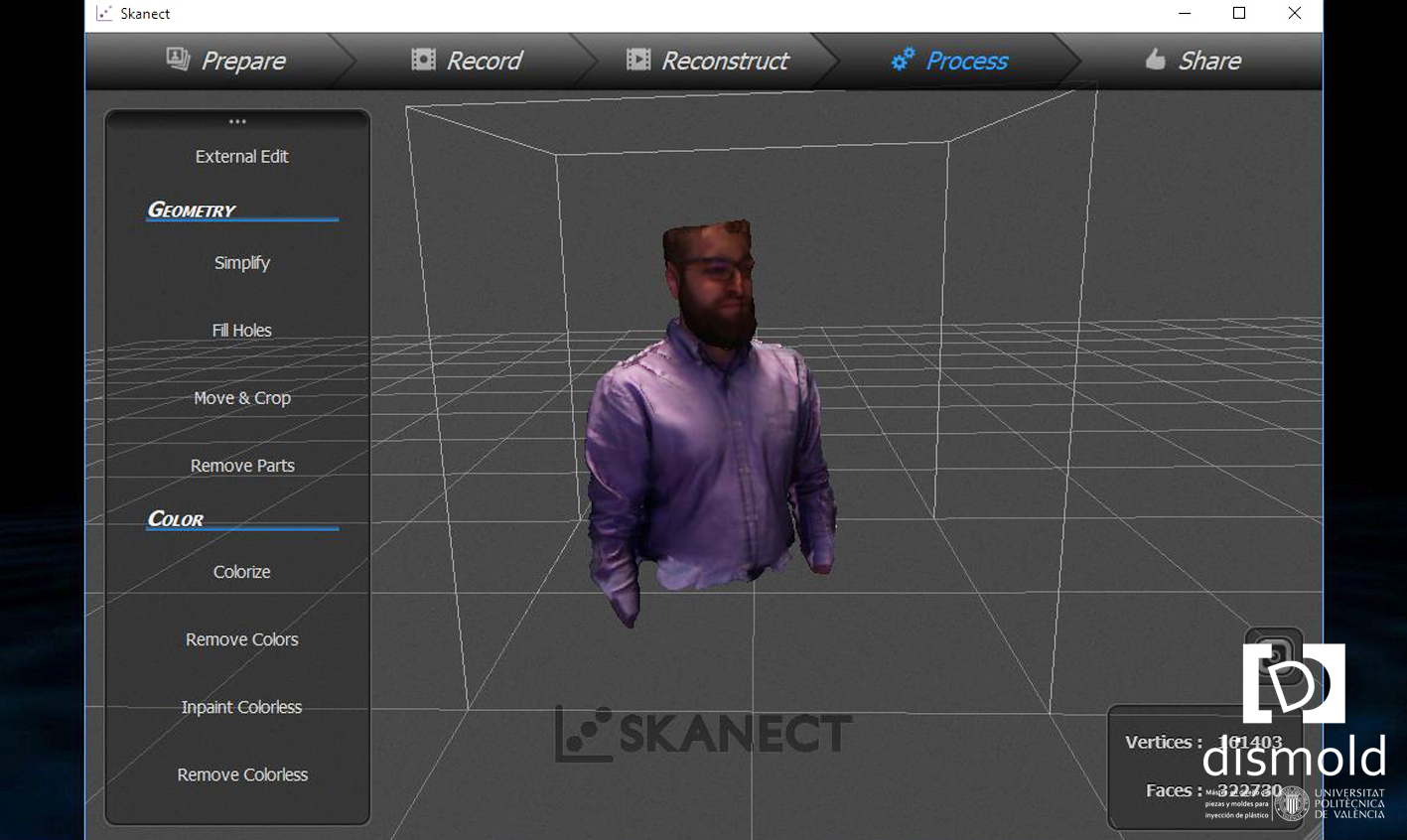Click the Skanect app icon in title bar
Image resolution: width=1407 pixels, height=840 pixels.
pos(104,13)
